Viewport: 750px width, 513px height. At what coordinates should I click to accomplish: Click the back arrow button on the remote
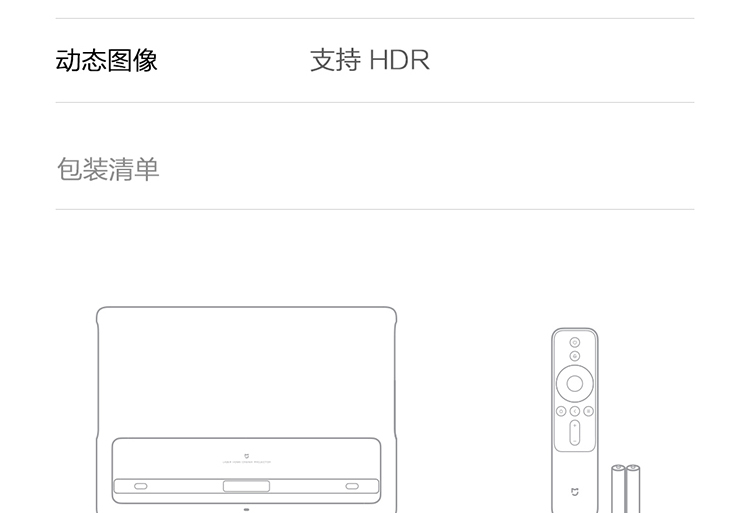pyautogui.click(x=575, y=411)
